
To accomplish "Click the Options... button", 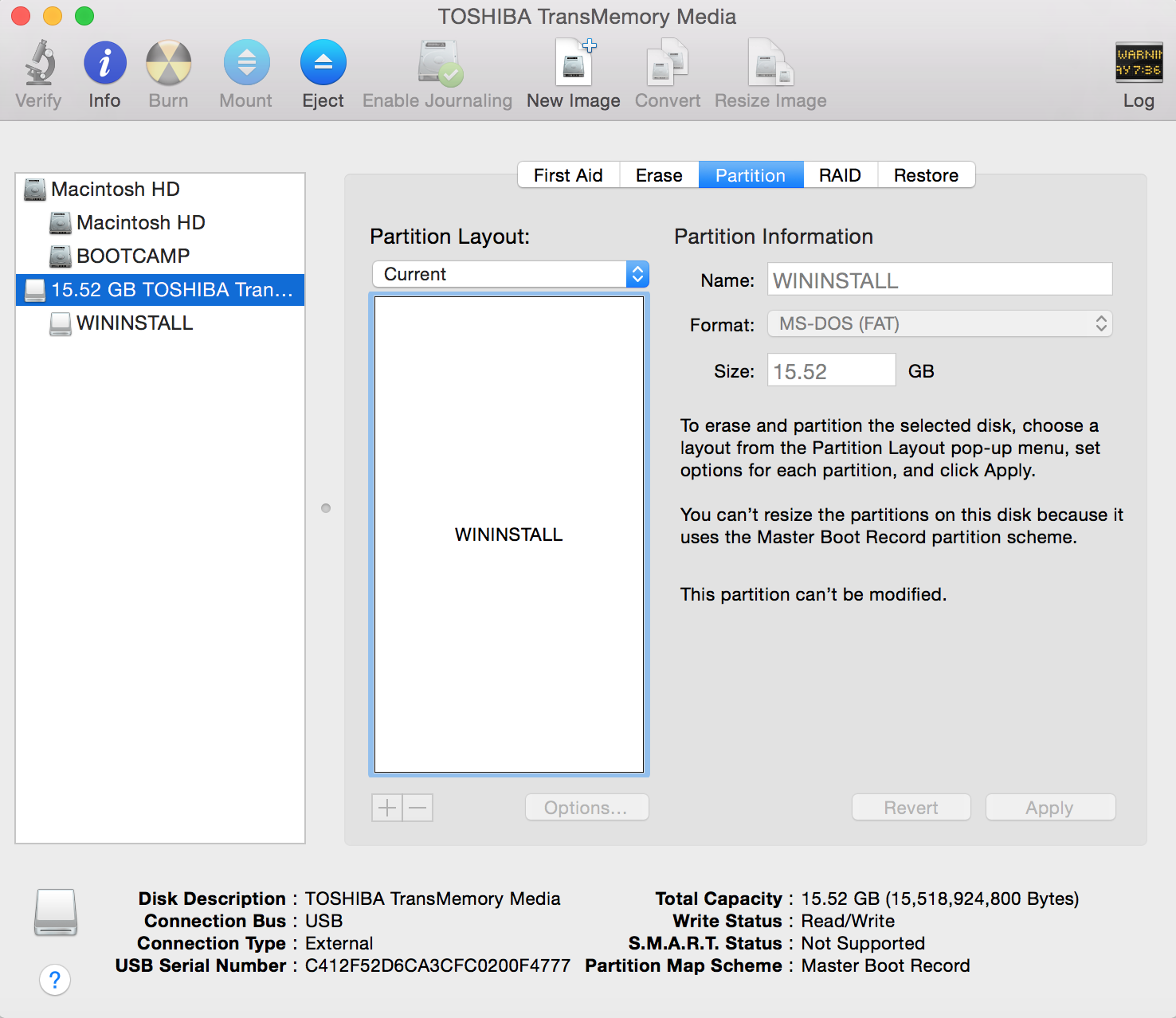I will click(587, 808).
